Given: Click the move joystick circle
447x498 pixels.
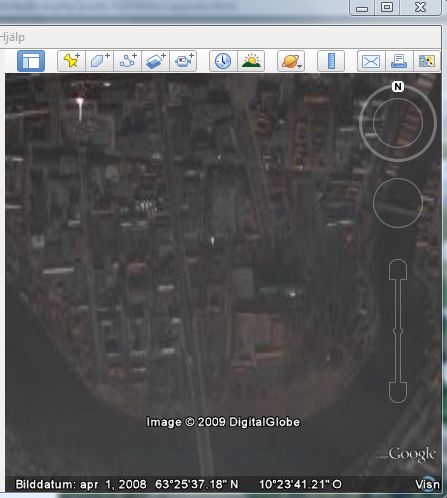Looking at the screenshot, I should tap(398, 203).
